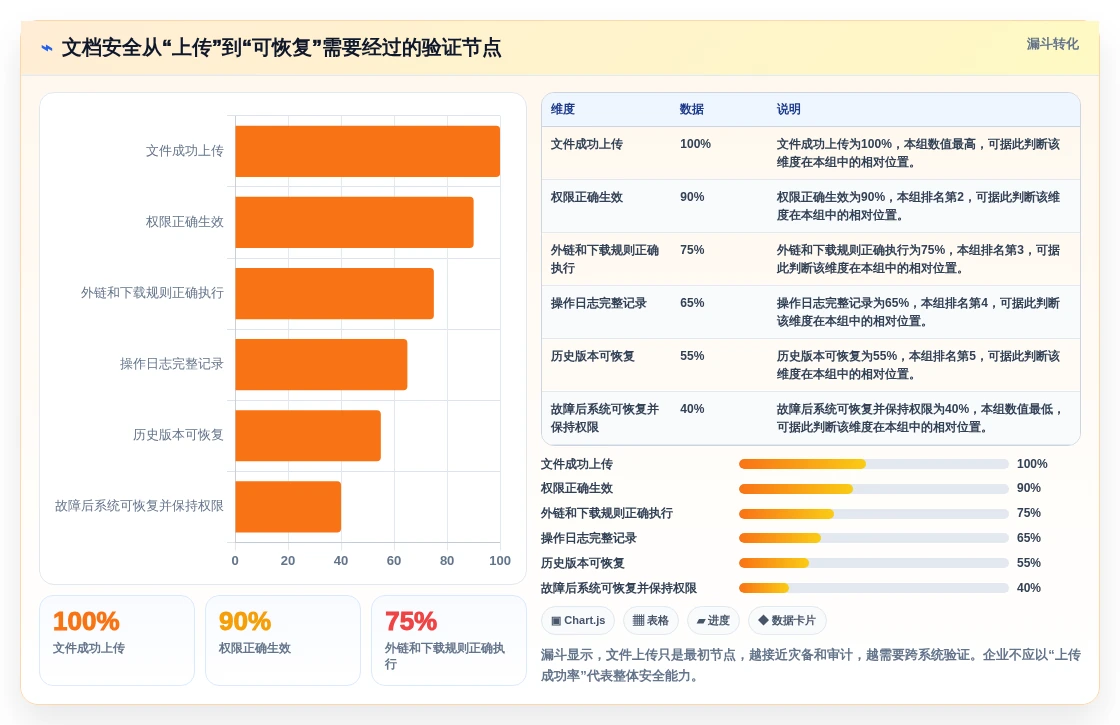Image resolution: width=1120 pixels, height=725 pixels.
Task: Click the page title heading text
Action: pyautogui.click(x=281, y=48)
